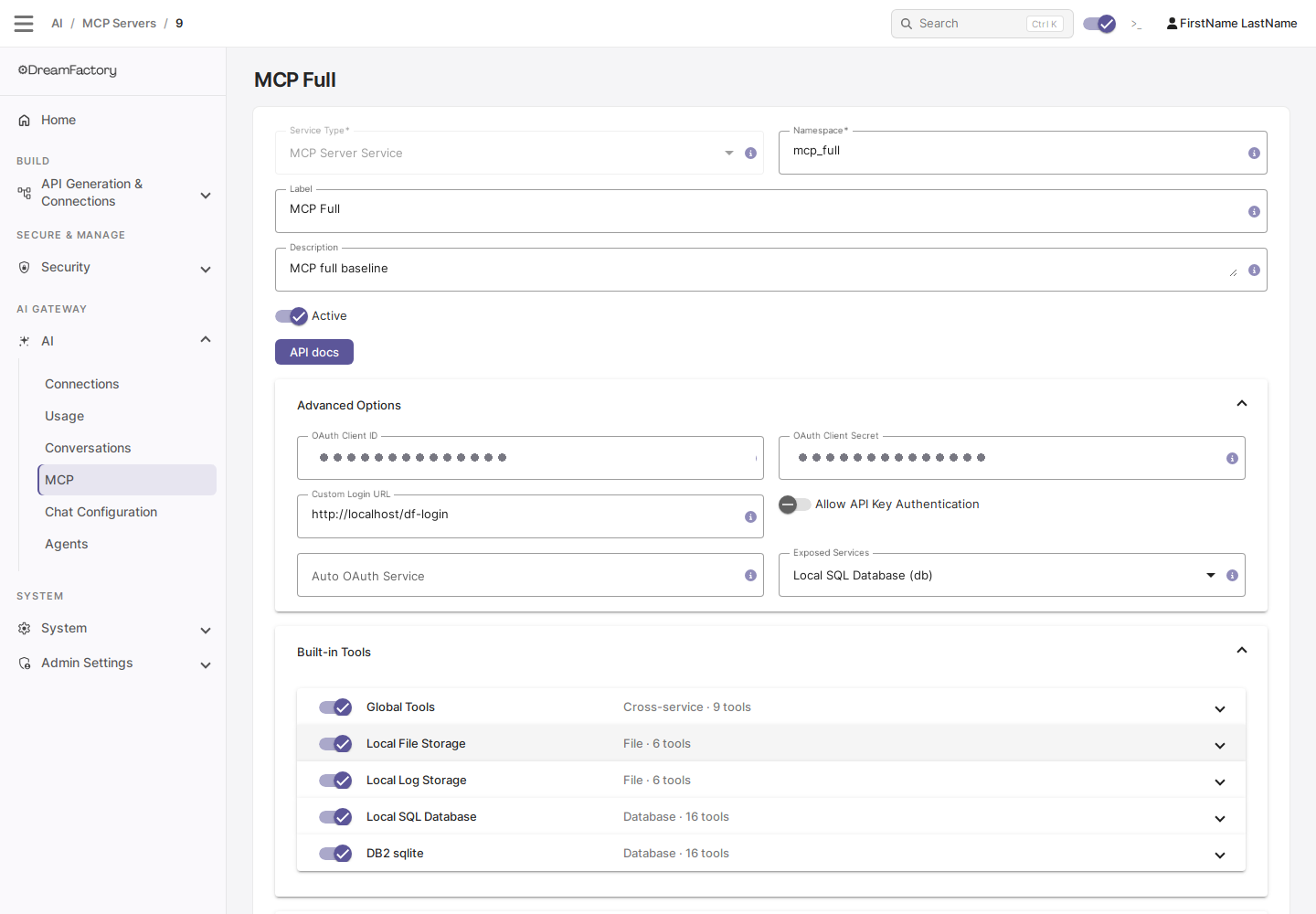Image resolution: width=1316 pixels, height=914 pixels.
Task: Open the Usage page
Action: click(x=127, y=416)
